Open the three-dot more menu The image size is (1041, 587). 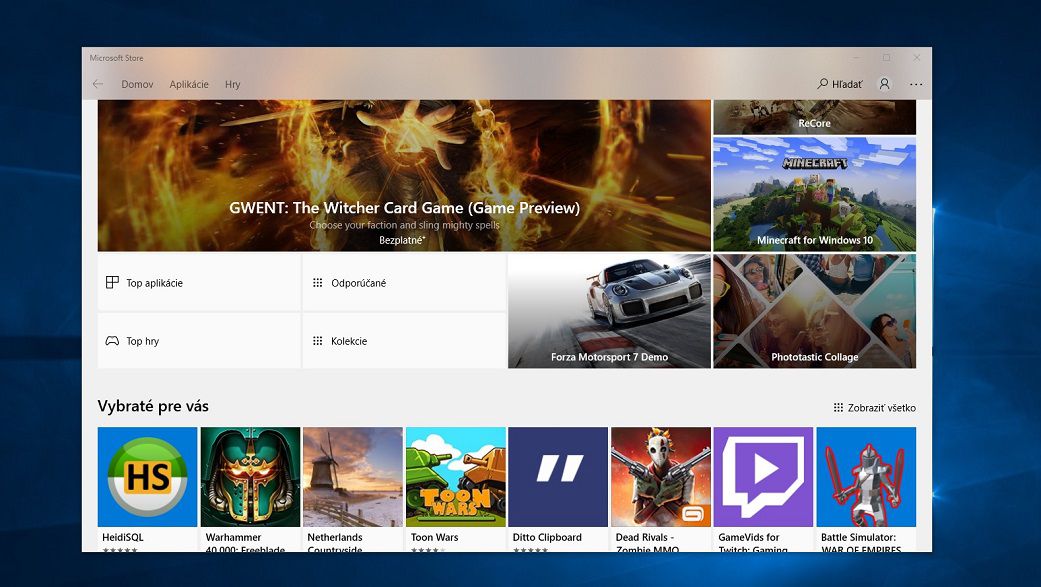916,84
